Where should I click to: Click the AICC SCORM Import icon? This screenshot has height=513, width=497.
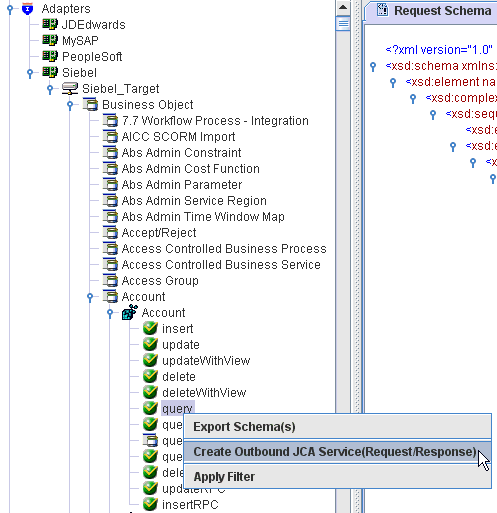[110, 137]
